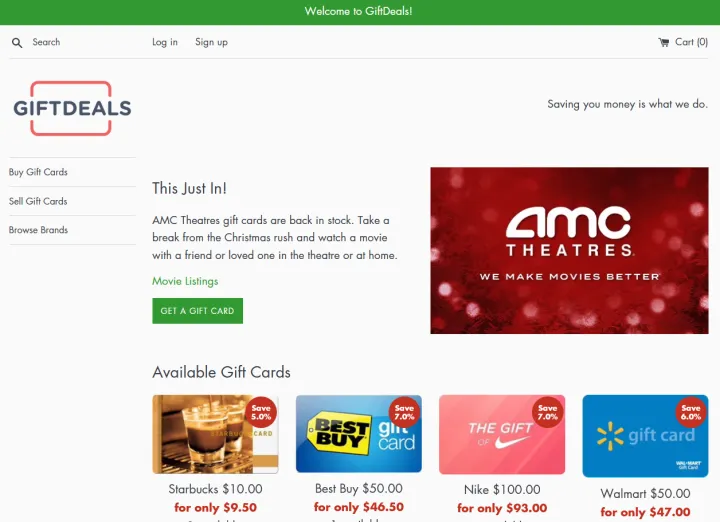Open the AMC Theatres banner image
This screenshot has height=522, width=720.
pyautogui.click(x=569, y=250)
